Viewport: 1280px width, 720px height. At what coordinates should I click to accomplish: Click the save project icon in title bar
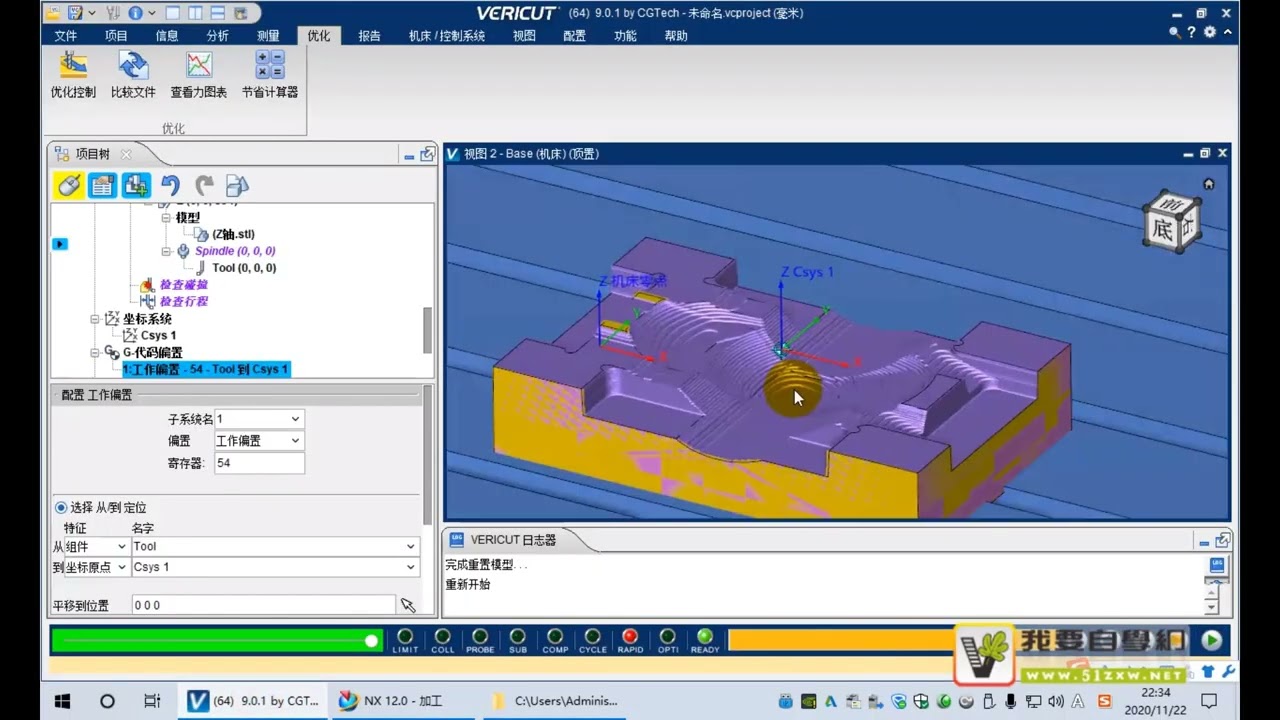coord(75,13)
